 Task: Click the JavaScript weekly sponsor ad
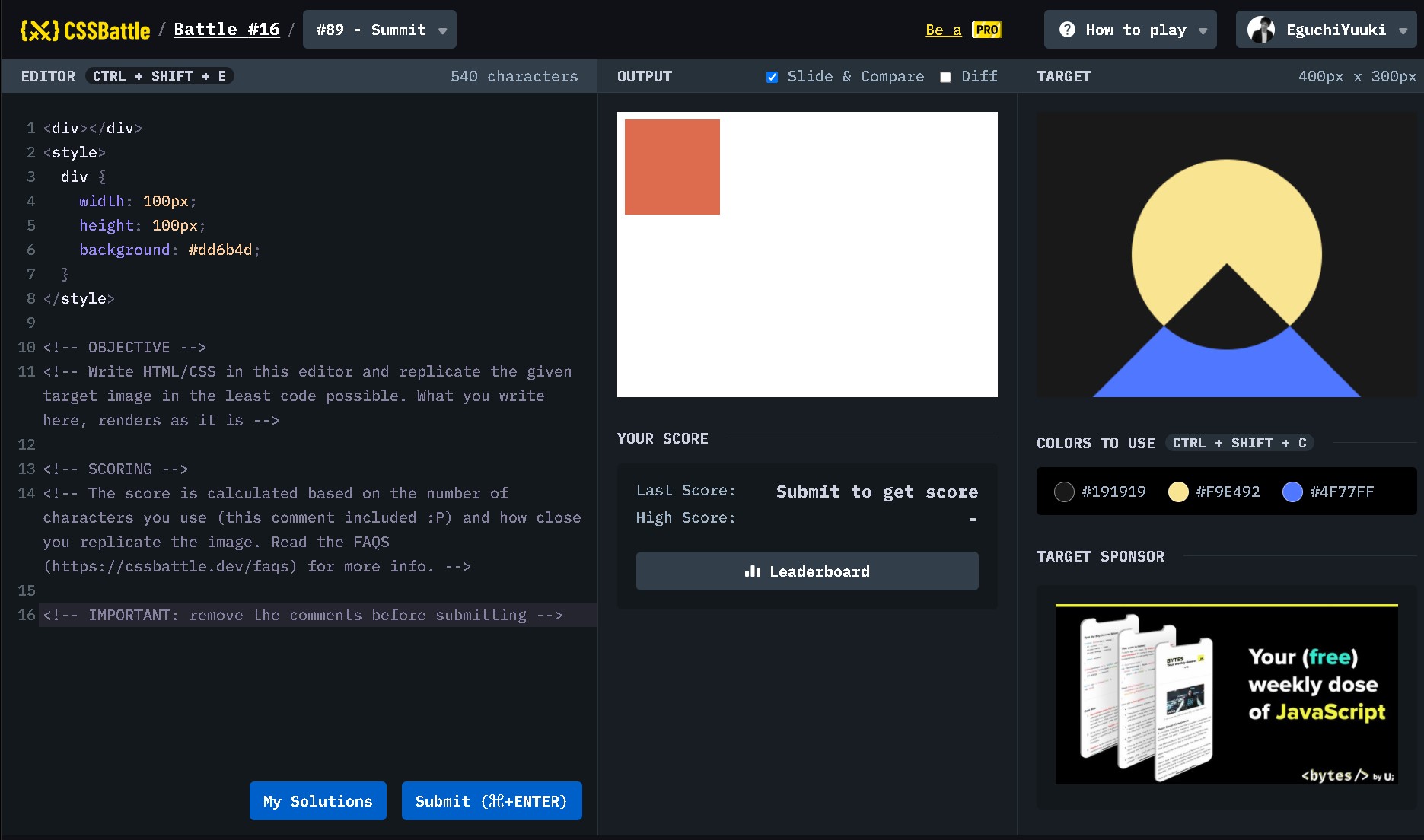tap(1226, 694)
